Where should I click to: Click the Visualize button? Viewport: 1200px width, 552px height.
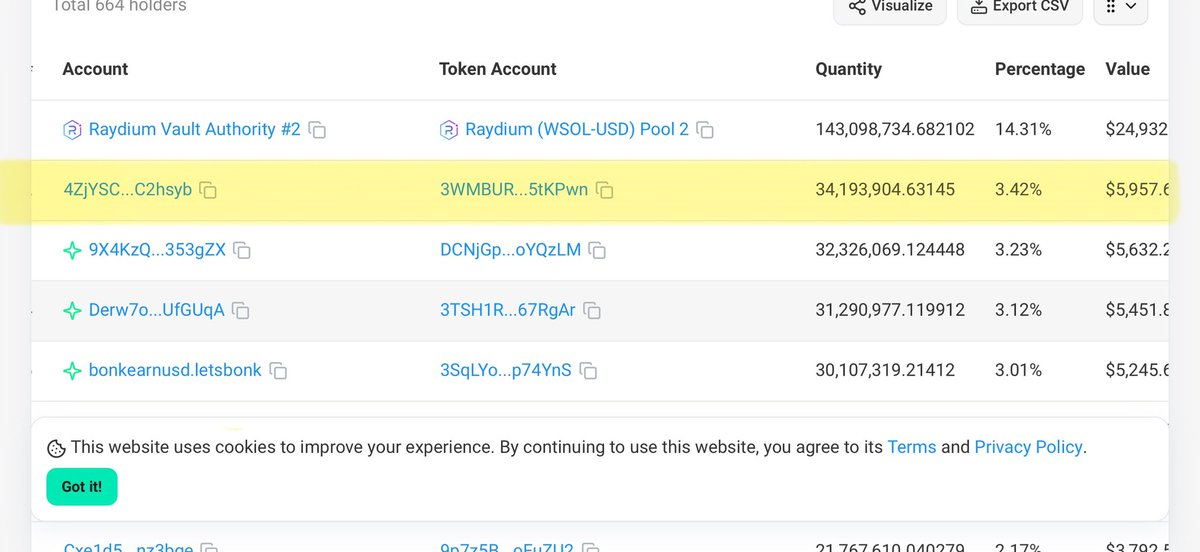pyautogui.click(x=890, y=7)
